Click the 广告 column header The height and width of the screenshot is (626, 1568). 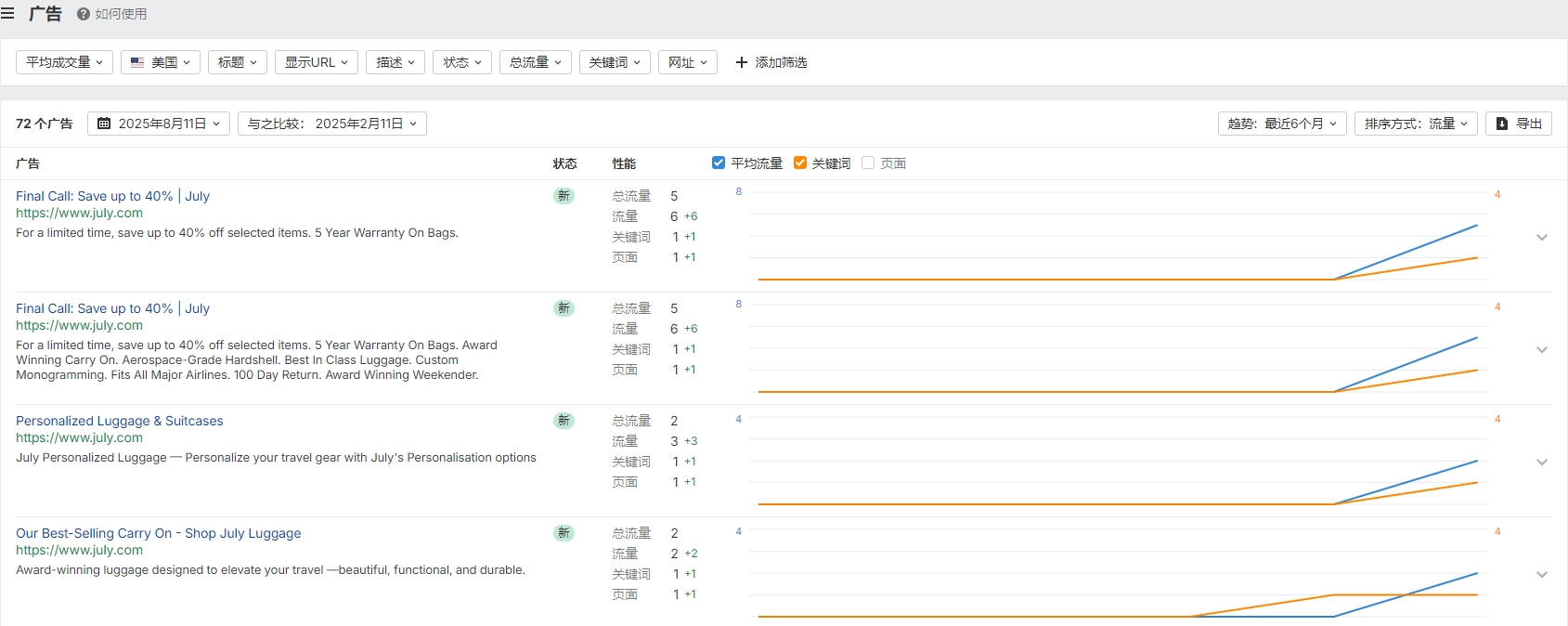coord(28,163)
